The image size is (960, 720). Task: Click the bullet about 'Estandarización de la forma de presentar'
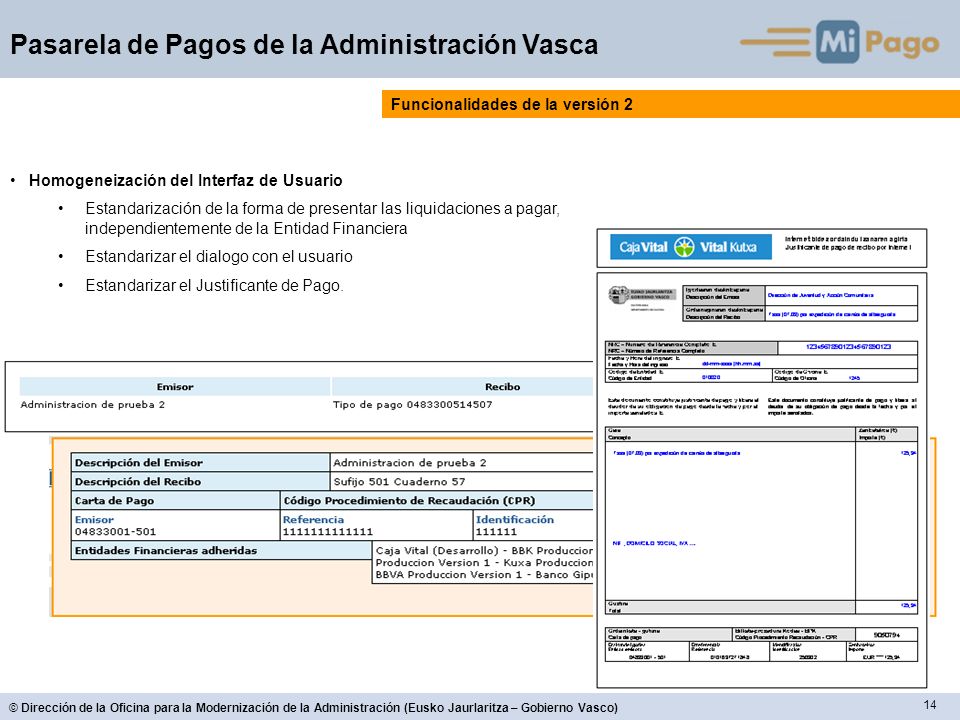[323, 219]
